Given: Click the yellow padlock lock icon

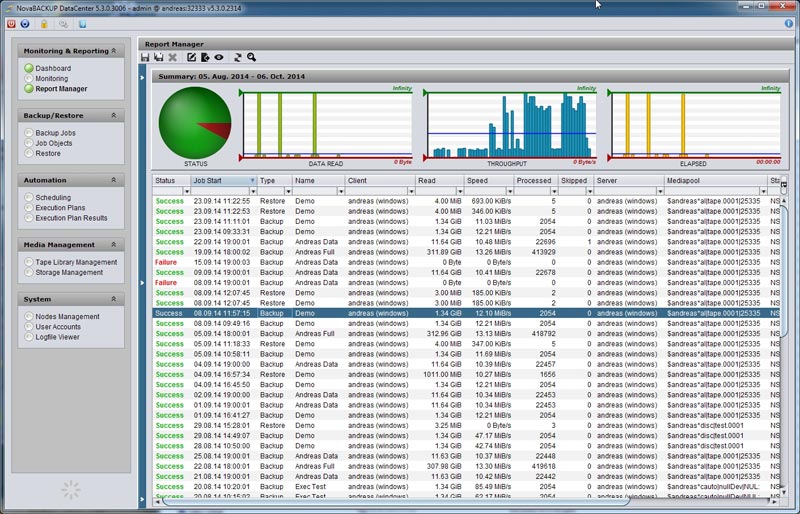Looking at the screenshot, I should pos(44,24).
